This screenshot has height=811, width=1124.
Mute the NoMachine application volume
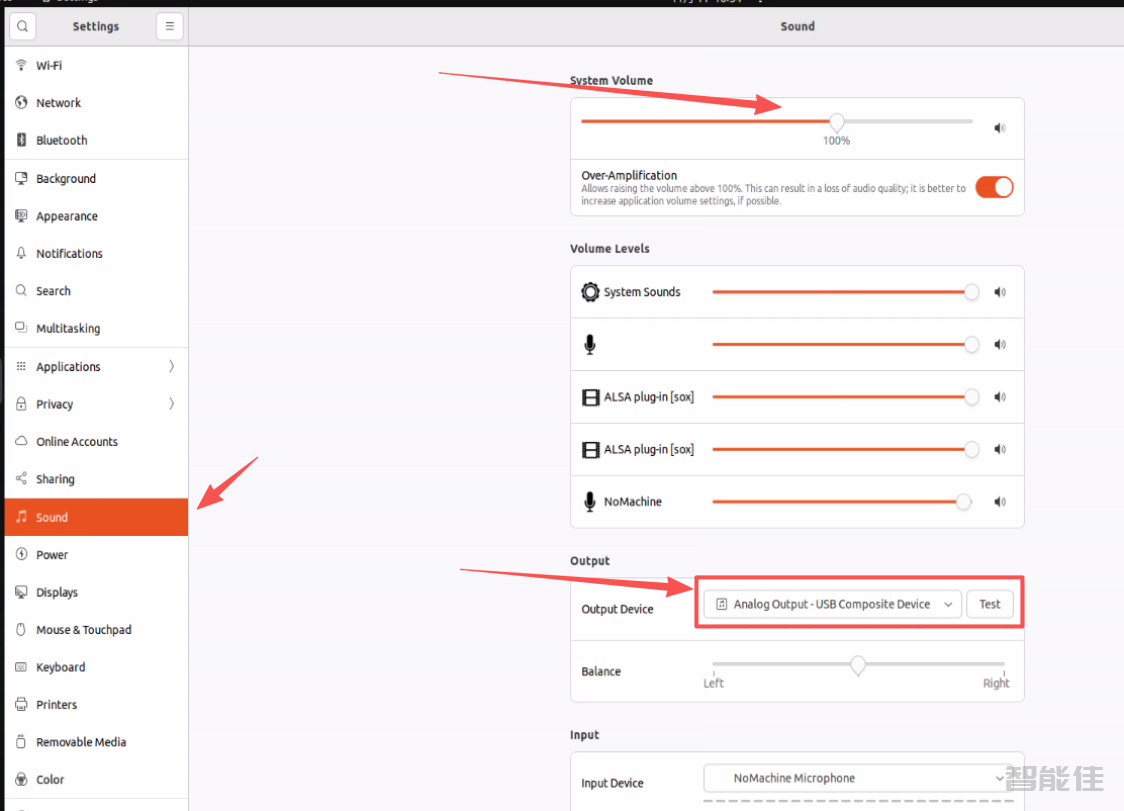point(999,502)
